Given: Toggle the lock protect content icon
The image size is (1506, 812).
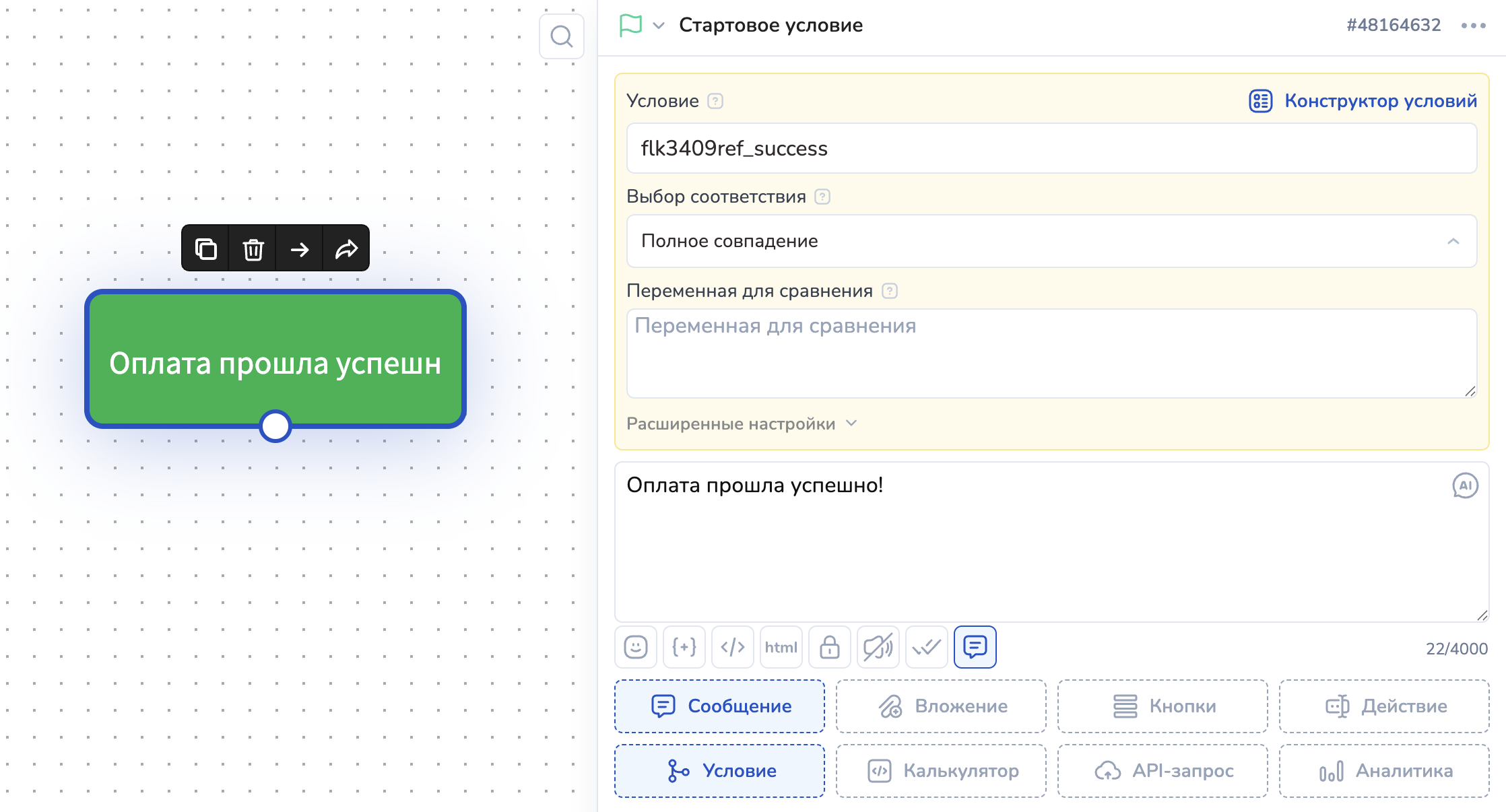Looking at the screenshot, I should [829, 647].
